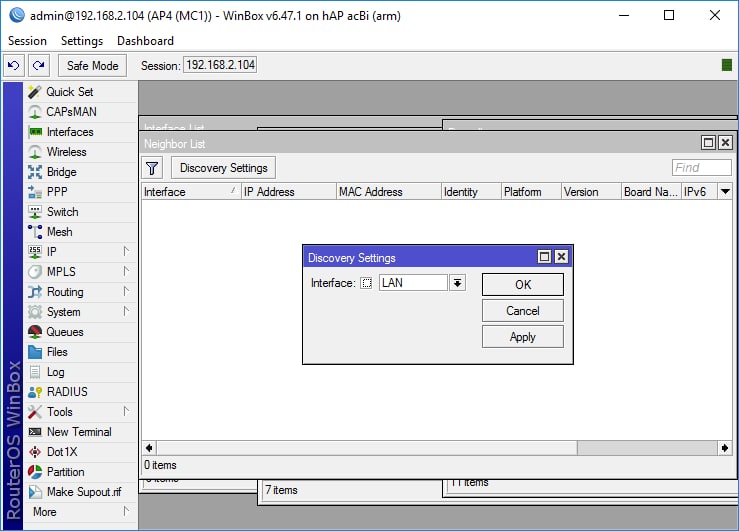Screen dimensions: 739x531
Task: Click the New Terminal console icon
Action: click(x=34, y=432)
